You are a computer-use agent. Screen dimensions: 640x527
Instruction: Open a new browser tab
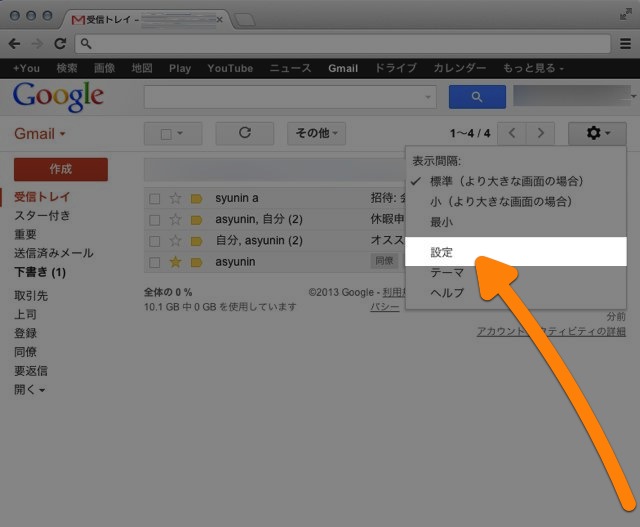tap(245, 20)
